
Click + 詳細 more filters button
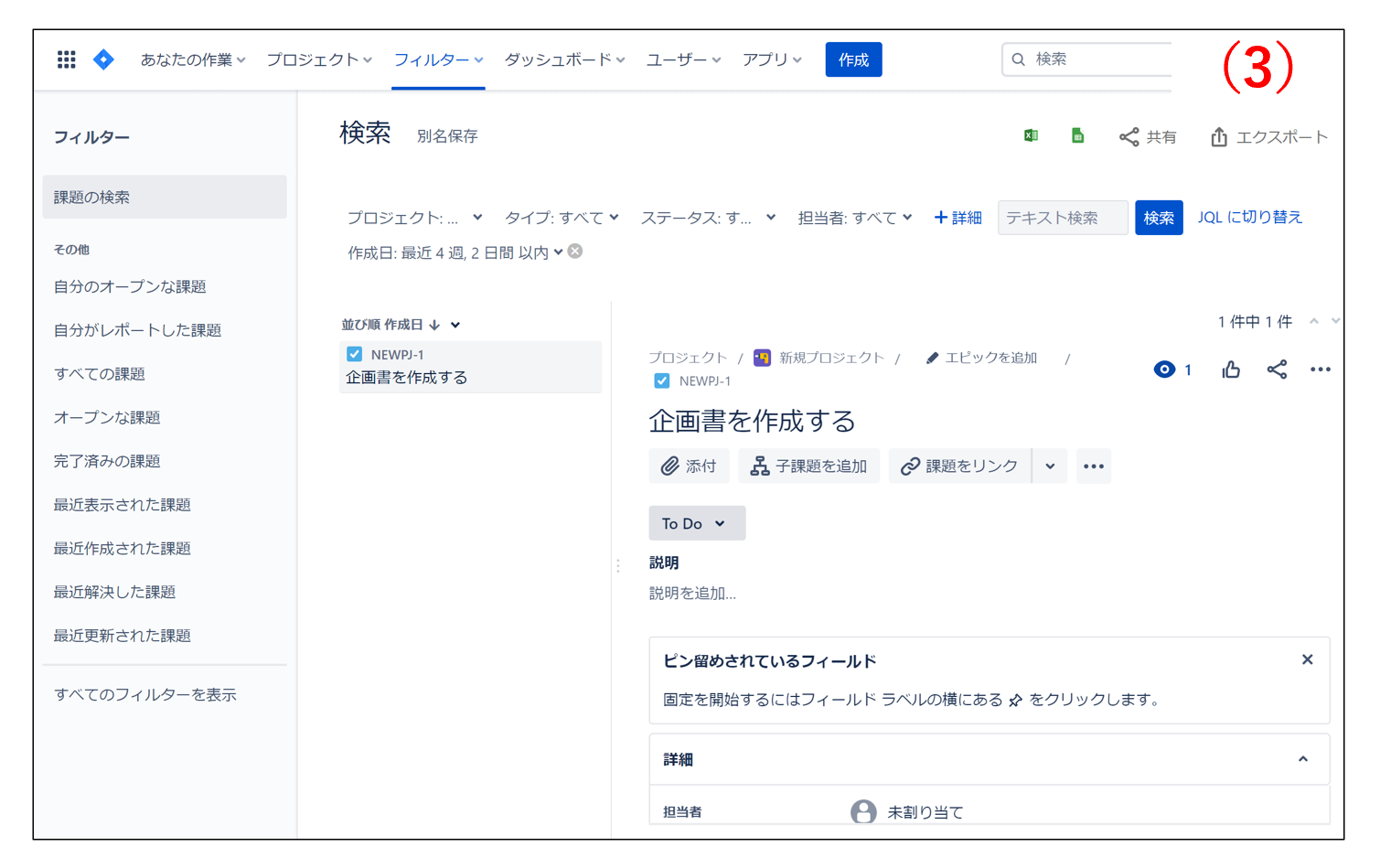pos(957,218)
